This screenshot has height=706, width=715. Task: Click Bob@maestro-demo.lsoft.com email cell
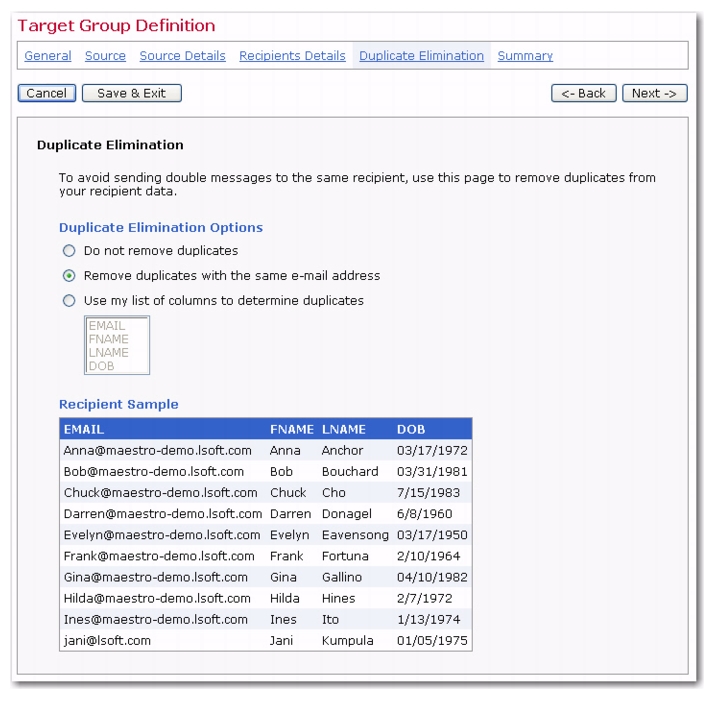coord(154,472)
